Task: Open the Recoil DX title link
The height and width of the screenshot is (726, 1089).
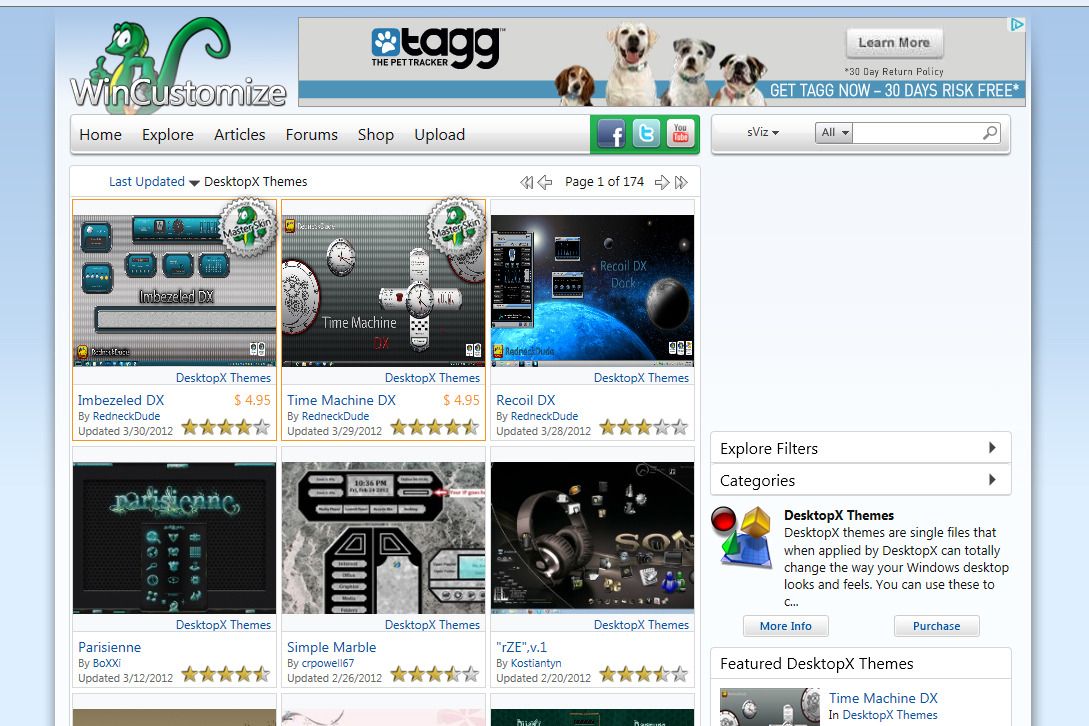Action: pyautogui.click(x=526, y=400)
